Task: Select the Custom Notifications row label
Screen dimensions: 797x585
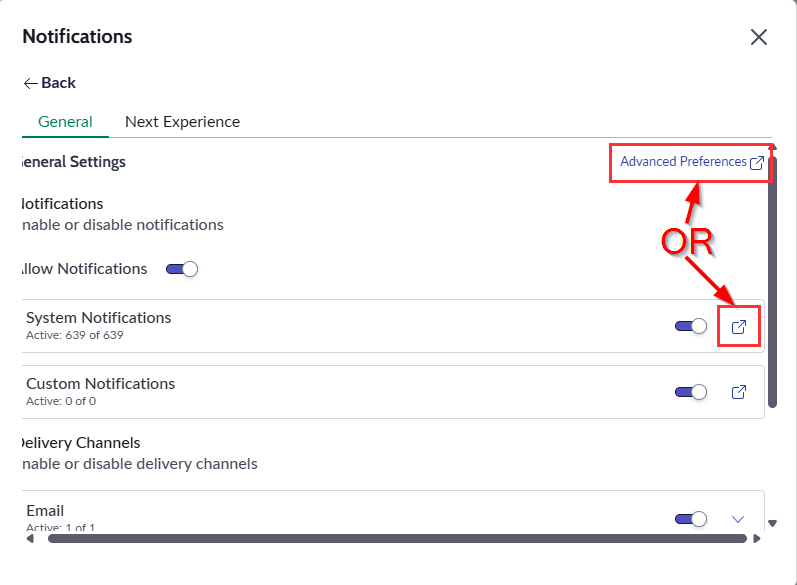Action: click(x=100, y=384)
